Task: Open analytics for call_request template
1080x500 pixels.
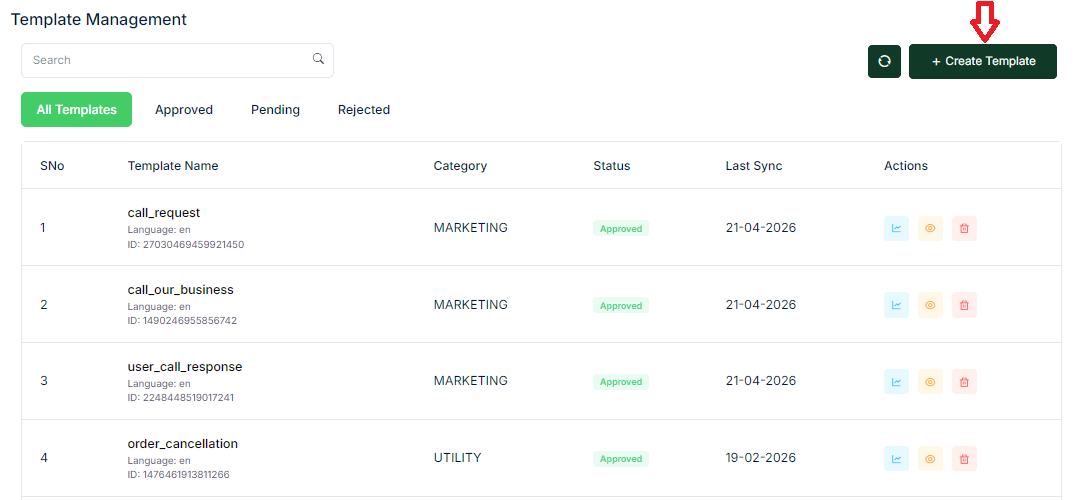Action: pyautogui.click(x=896, y=228)
